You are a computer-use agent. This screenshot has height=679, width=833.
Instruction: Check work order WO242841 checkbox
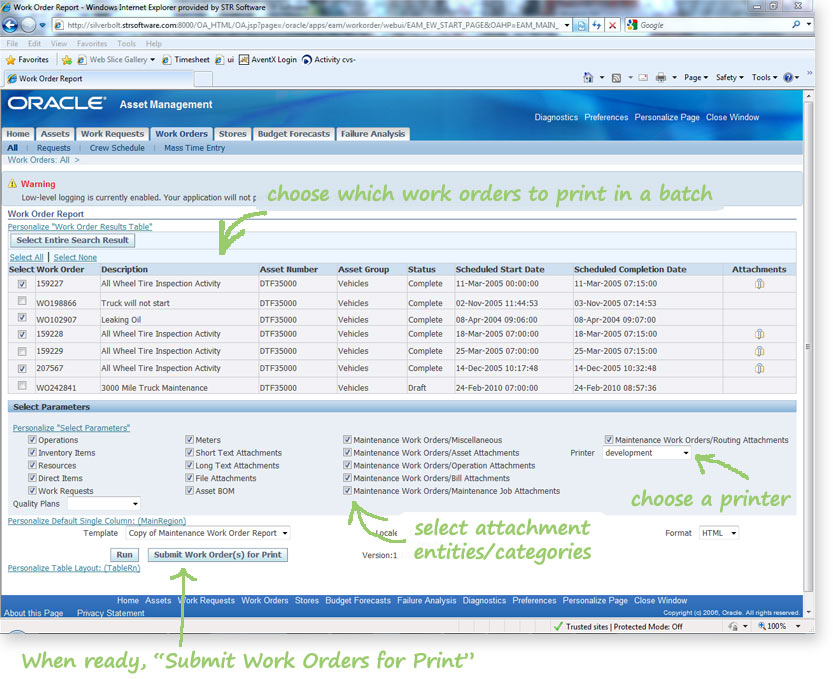[22, 385]
